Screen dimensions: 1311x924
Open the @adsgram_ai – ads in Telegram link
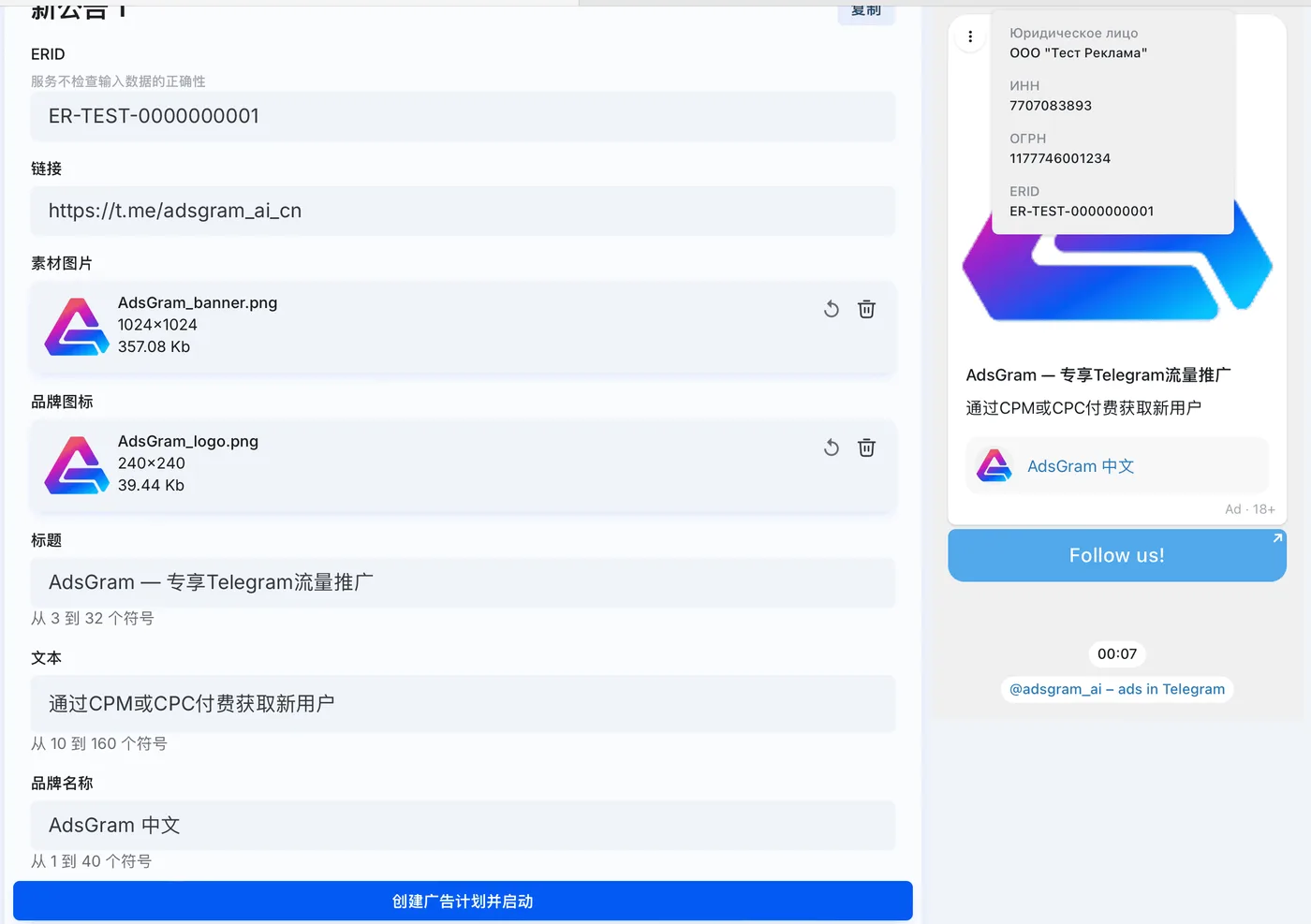click(x=1117, y=689)
